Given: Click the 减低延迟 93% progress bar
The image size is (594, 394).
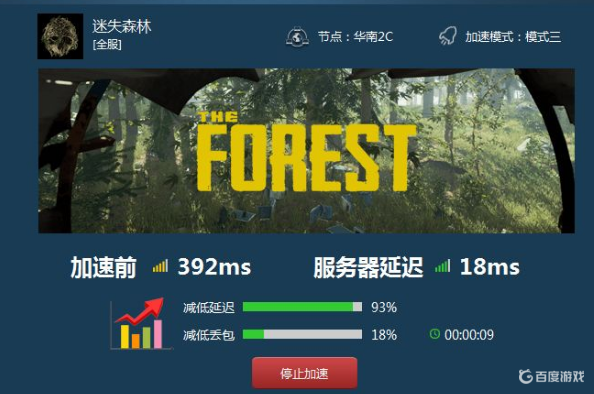Looking at the screenshot, I should tap(302, 306).
